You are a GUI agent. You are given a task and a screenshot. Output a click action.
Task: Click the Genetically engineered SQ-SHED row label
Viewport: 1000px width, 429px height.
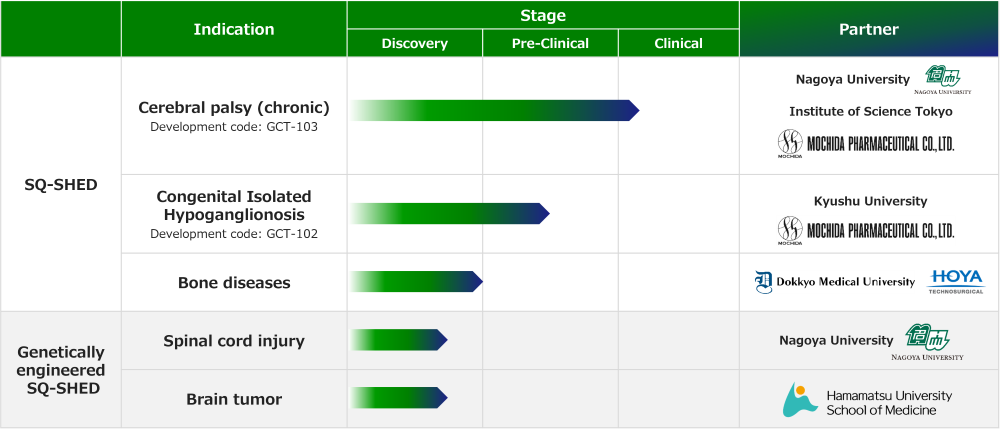point(61,370)
